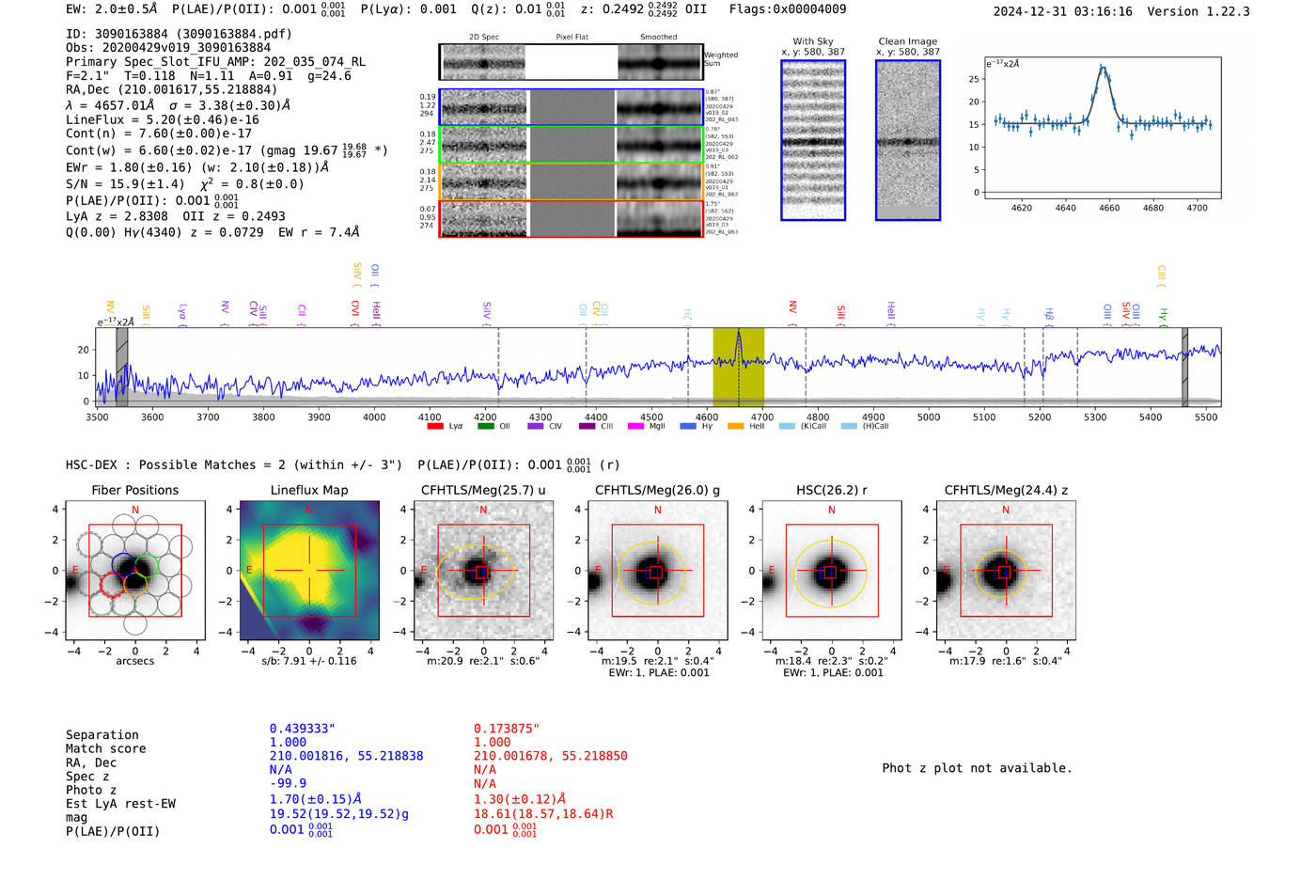Select the blue Hγ legend swatch

(688, 426)
